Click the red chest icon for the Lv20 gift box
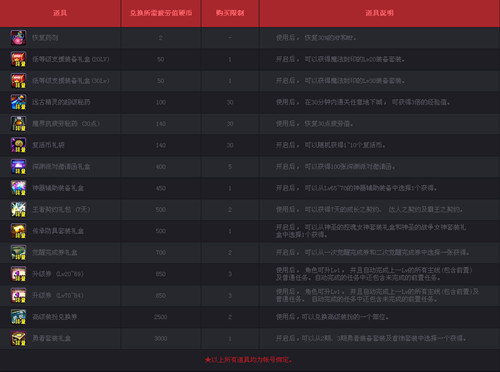This screenshot has height=372, width=500. 18,59
